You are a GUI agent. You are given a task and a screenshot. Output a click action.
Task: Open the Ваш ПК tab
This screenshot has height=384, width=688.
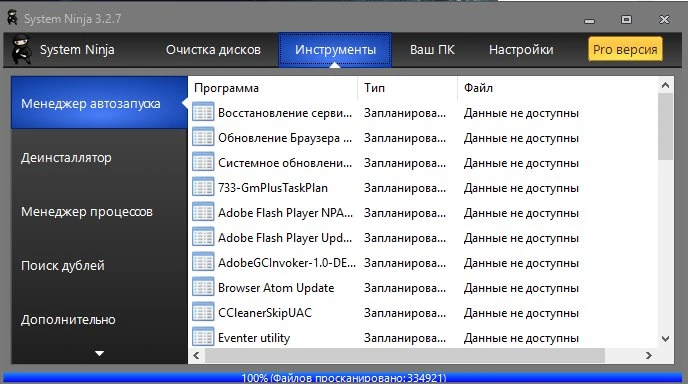pyautogui.click(x=432, y=50)
